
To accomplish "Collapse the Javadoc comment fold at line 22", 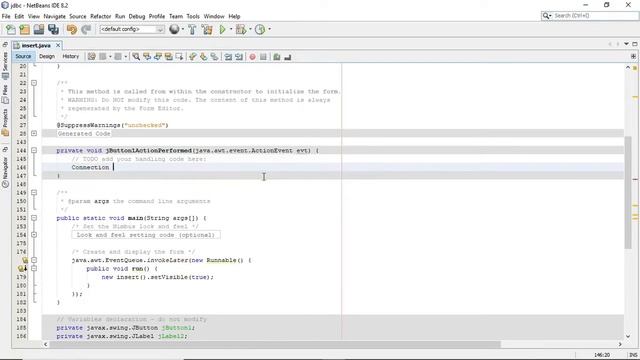I will [34, 83].
